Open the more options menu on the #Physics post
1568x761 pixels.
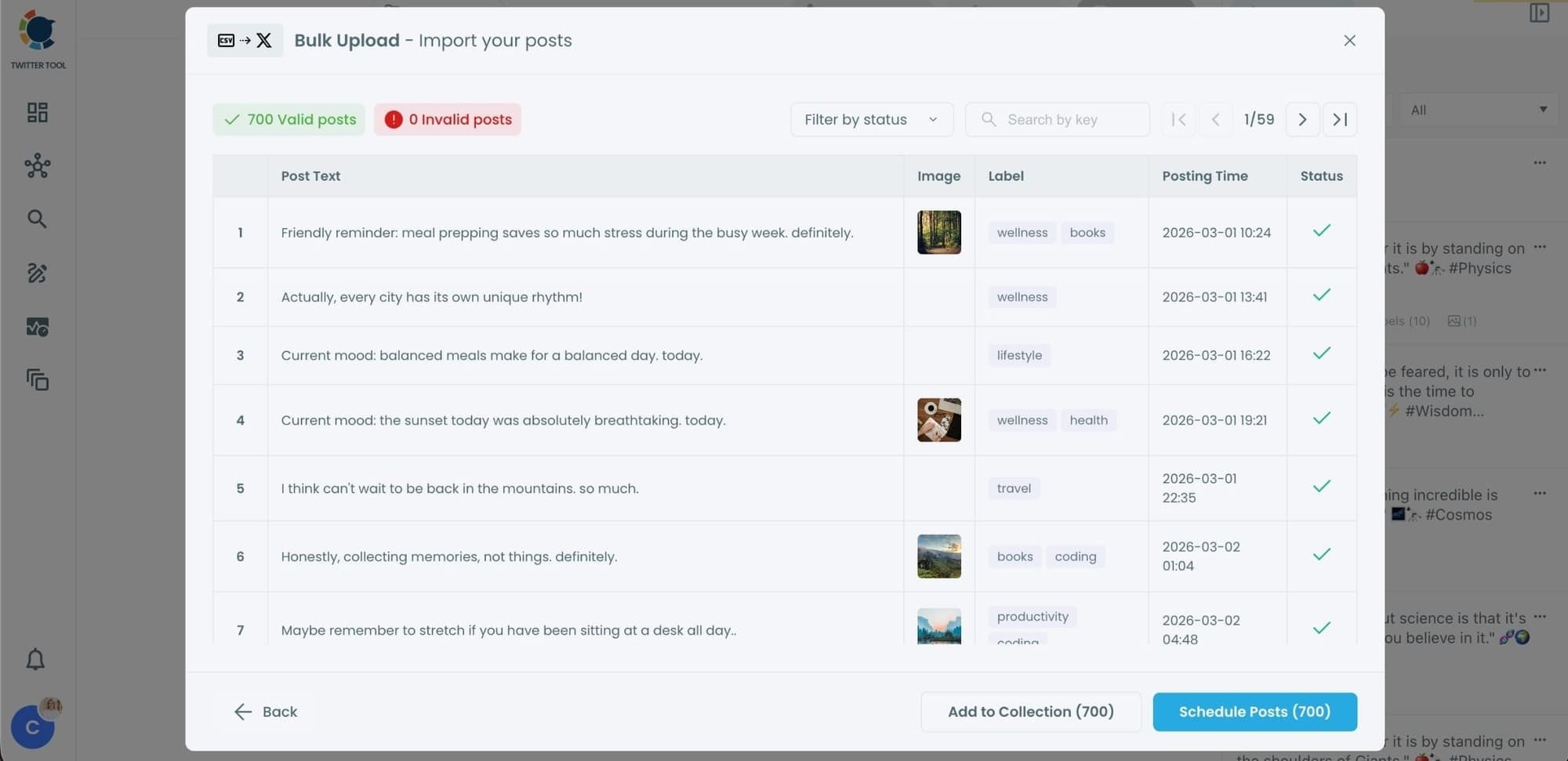[1540, 246]
